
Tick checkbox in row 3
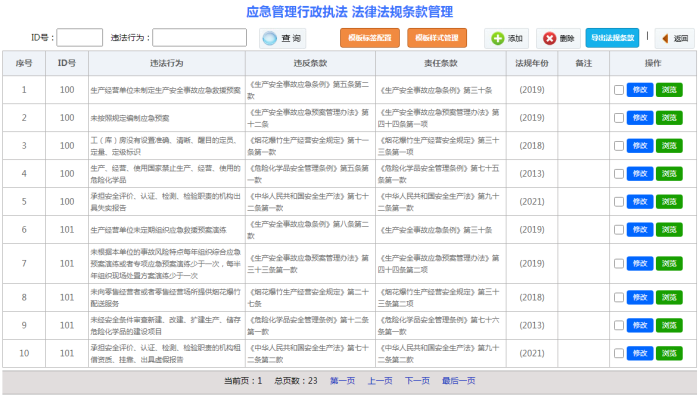[x=619, y=146]
